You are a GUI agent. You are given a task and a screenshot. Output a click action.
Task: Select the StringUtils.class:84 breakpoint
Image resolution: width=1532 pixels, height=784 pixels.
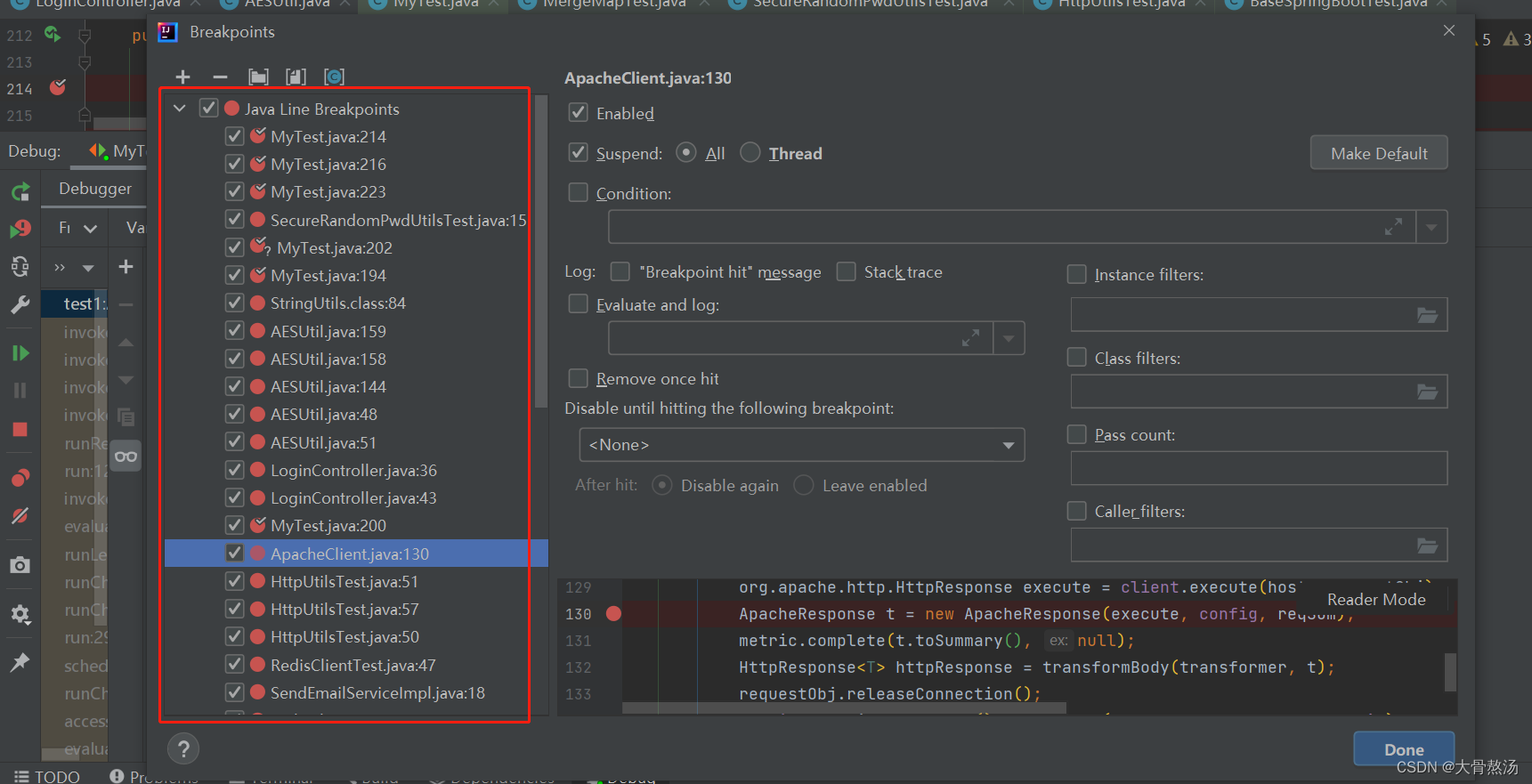(x=338, y=303)
